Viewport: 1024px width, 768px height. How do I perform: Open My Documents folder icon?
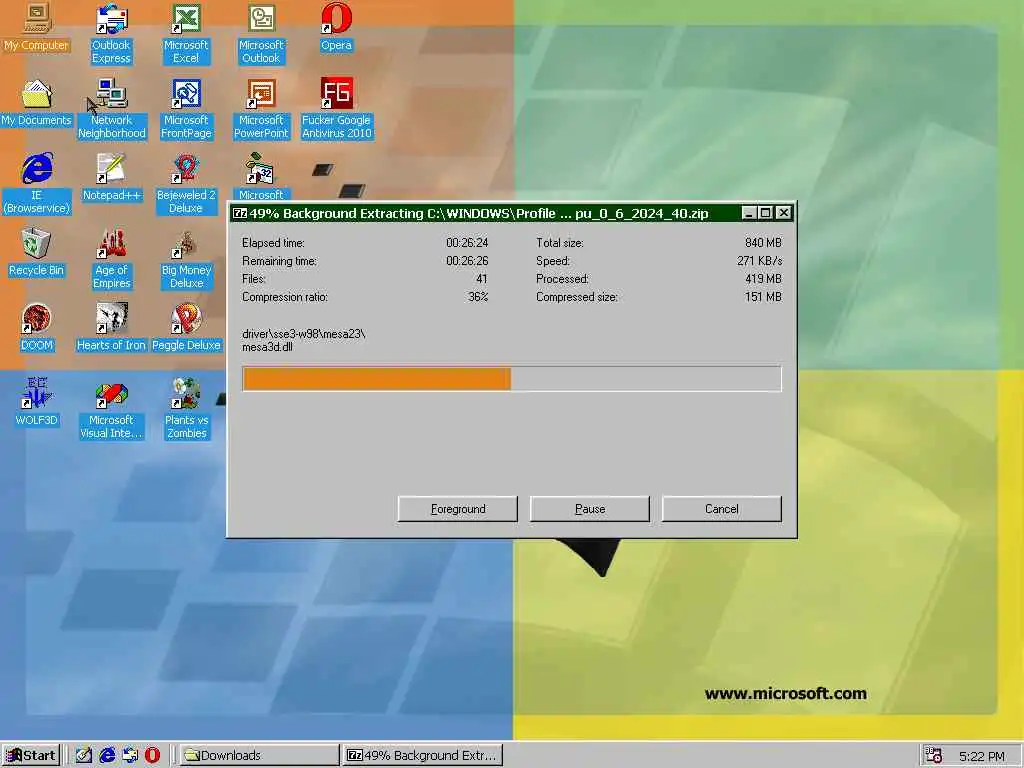coord(36,103)
